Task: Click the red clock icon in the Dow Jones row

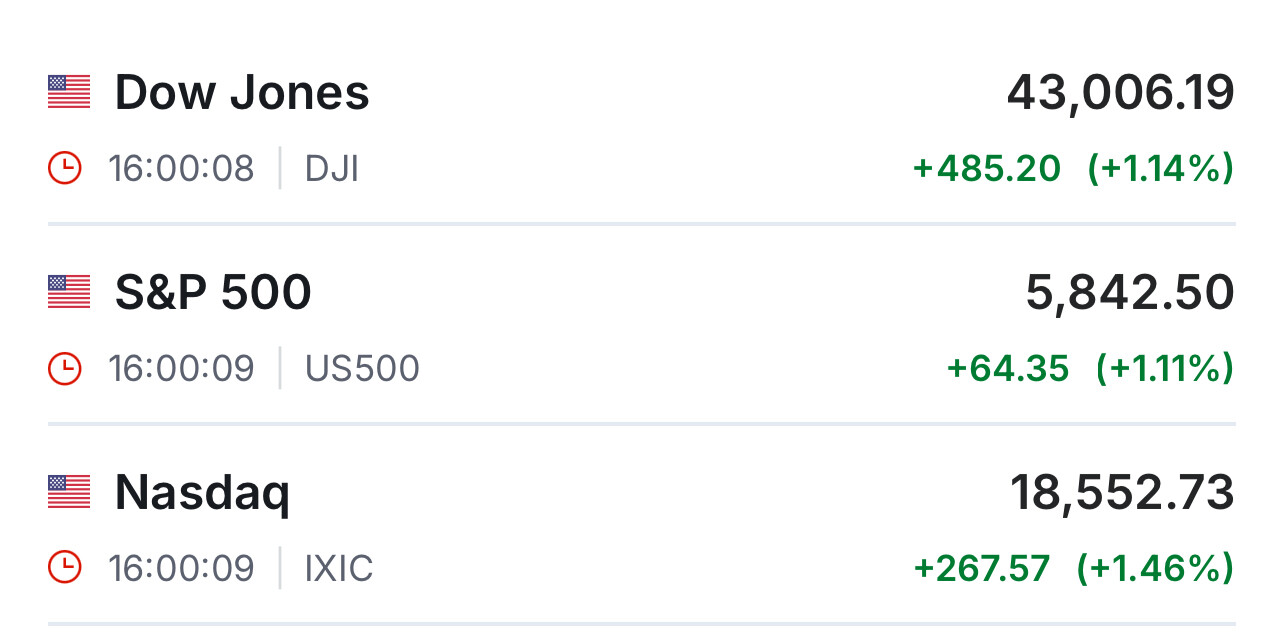Action: (65, 168)
